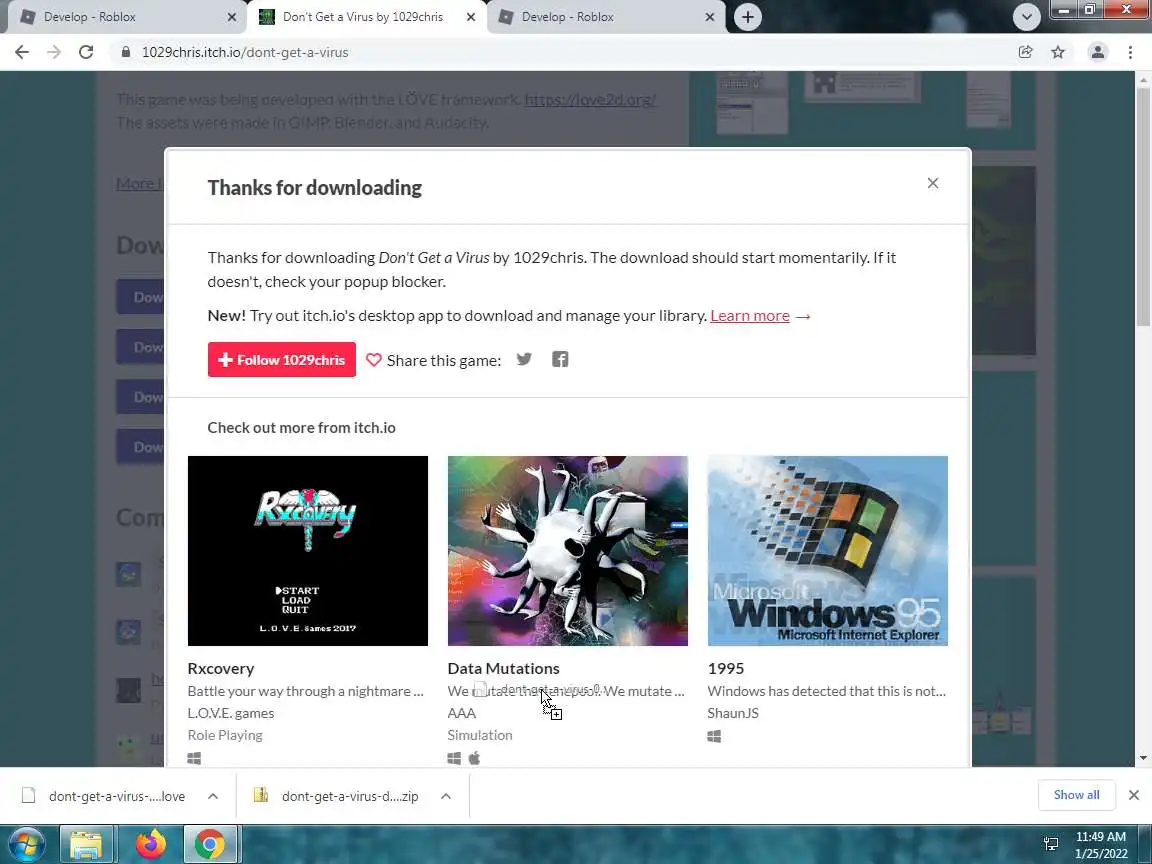The height and width of the screenshot is (864, 1152).
Task: Click the 1995 game title
Action: (726, 669)
